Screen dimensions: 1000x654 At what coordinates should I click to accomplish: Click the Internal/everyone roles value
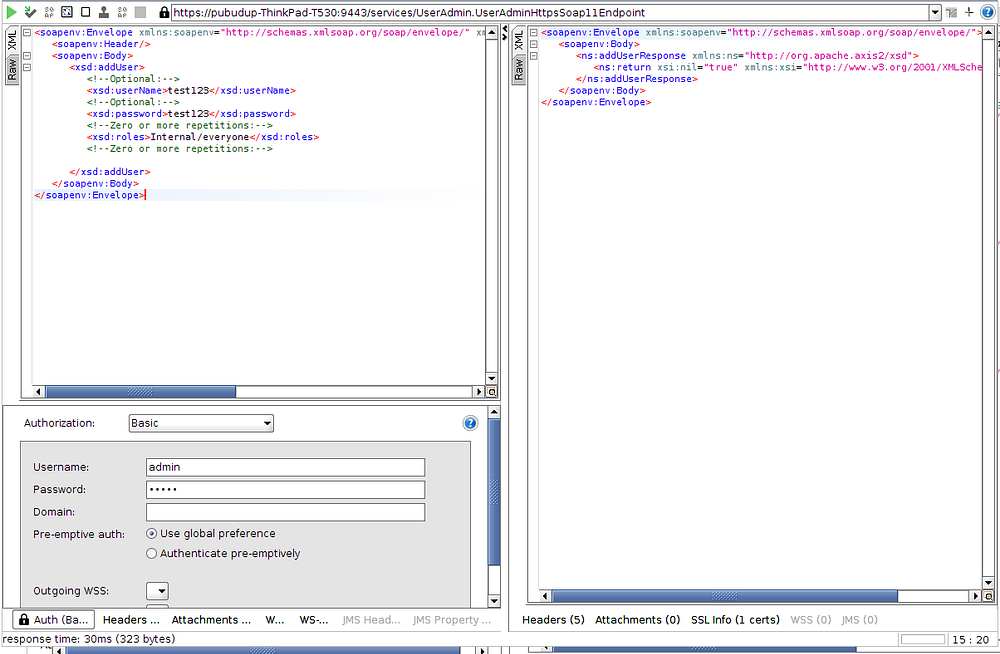pos(200,137)
